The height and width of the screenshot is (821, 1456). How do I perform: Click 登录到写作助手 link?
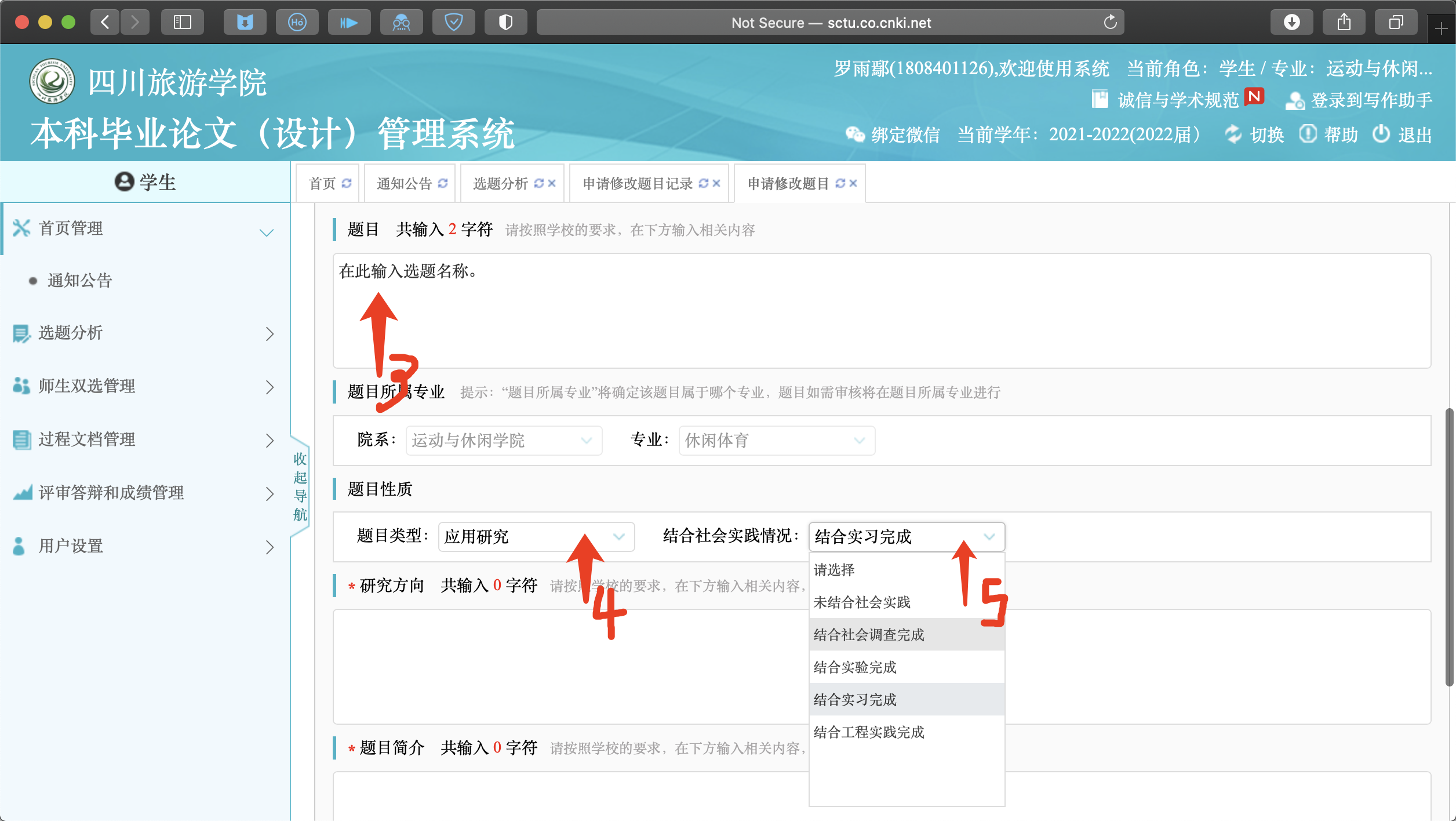1371,100
